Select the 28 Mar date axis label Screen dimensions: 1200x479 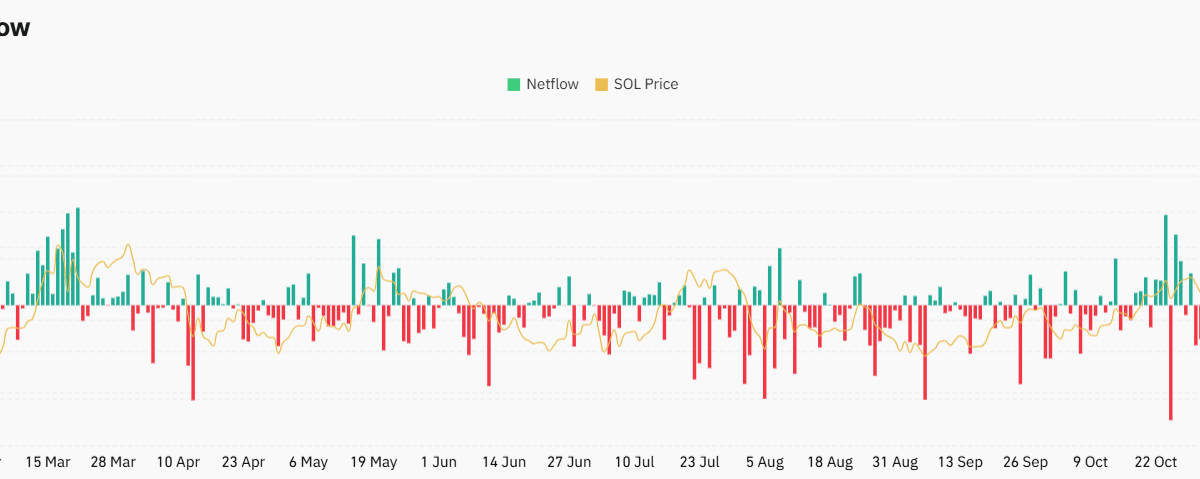113,462
